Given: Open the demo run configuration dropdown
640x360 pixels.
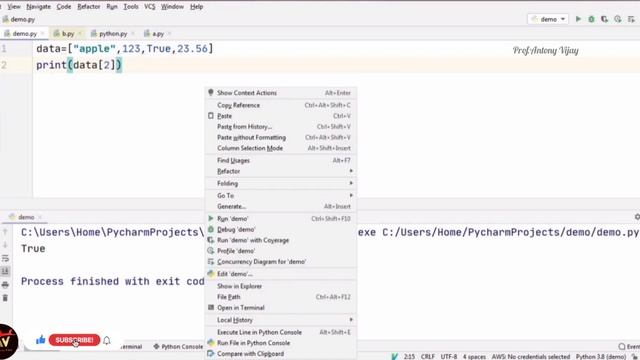Looking at the screenshot, I should click(x=548, y=19).
